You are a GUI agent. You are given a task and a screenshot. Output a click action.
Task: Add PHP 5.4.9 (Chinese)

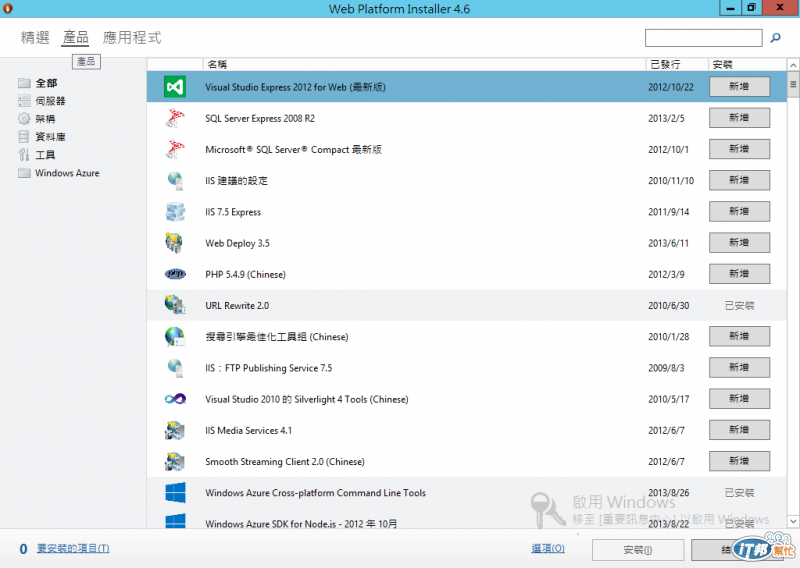(739, 274)
